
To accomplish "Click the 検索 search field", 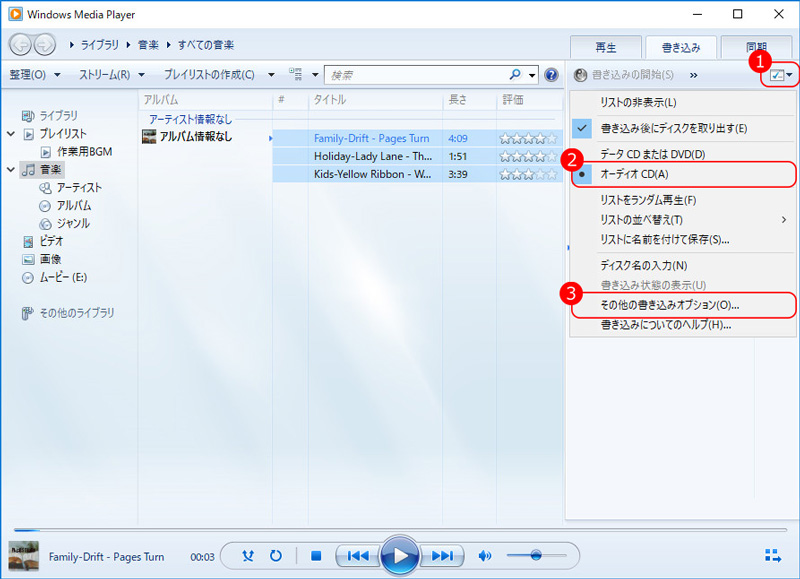I will tap(417, 75).
